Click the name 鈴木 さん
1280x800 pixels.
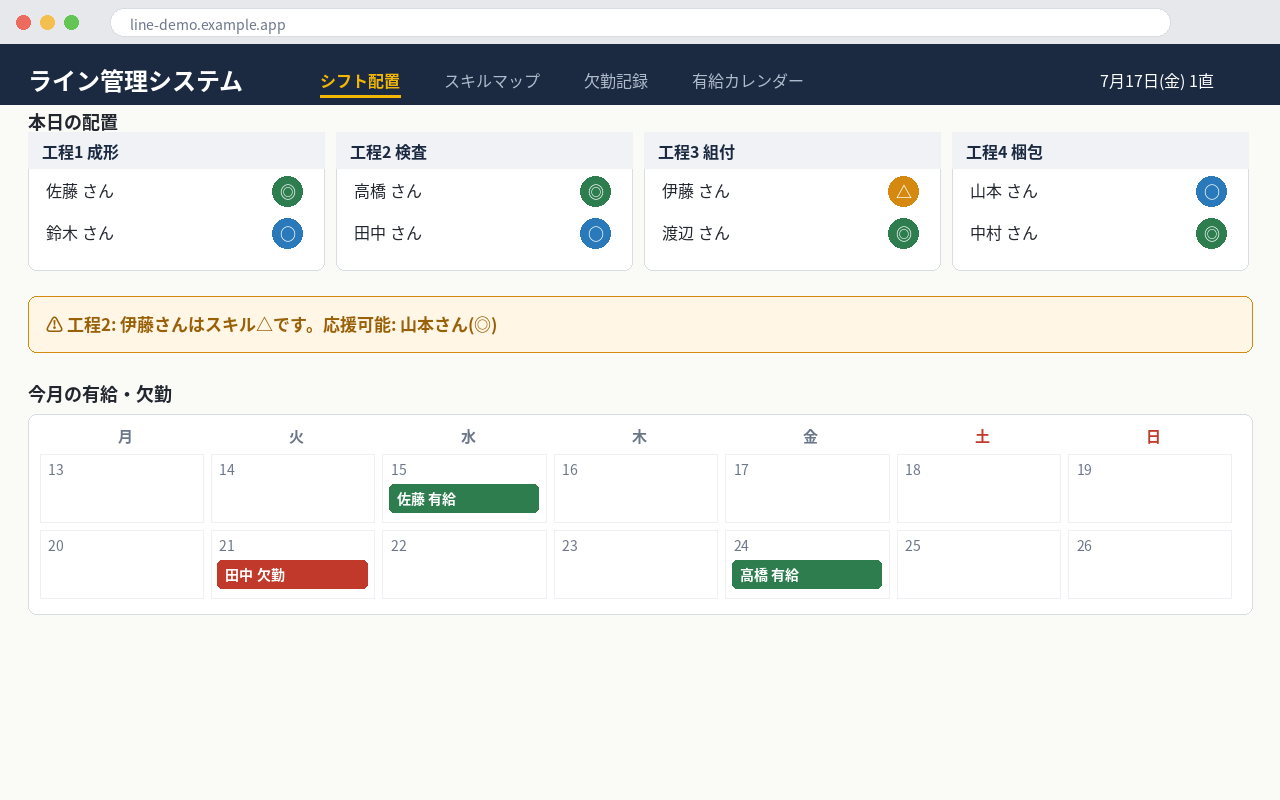[x=80, y=233]
